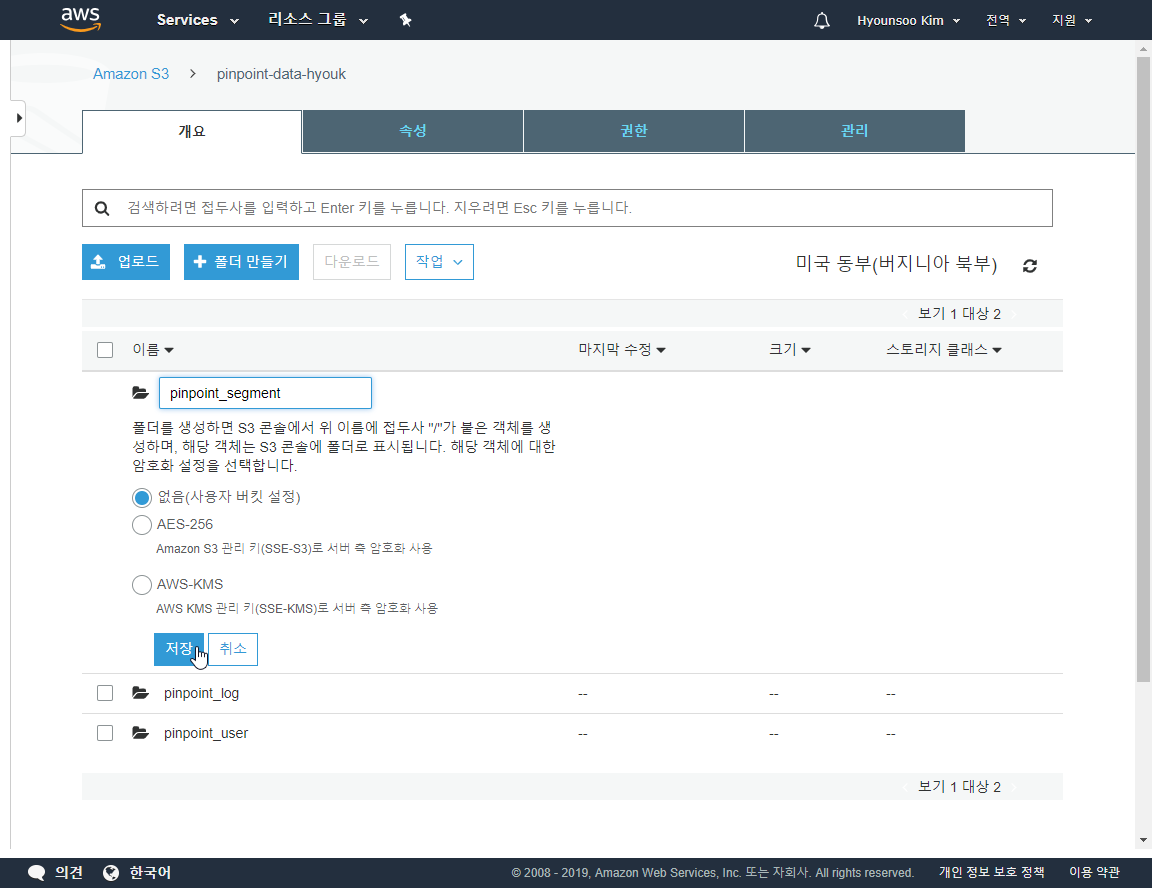This screenshot has height=888, width=1152.
Task: Open the 전역 region dropdown
Action: click(1006, 21)
